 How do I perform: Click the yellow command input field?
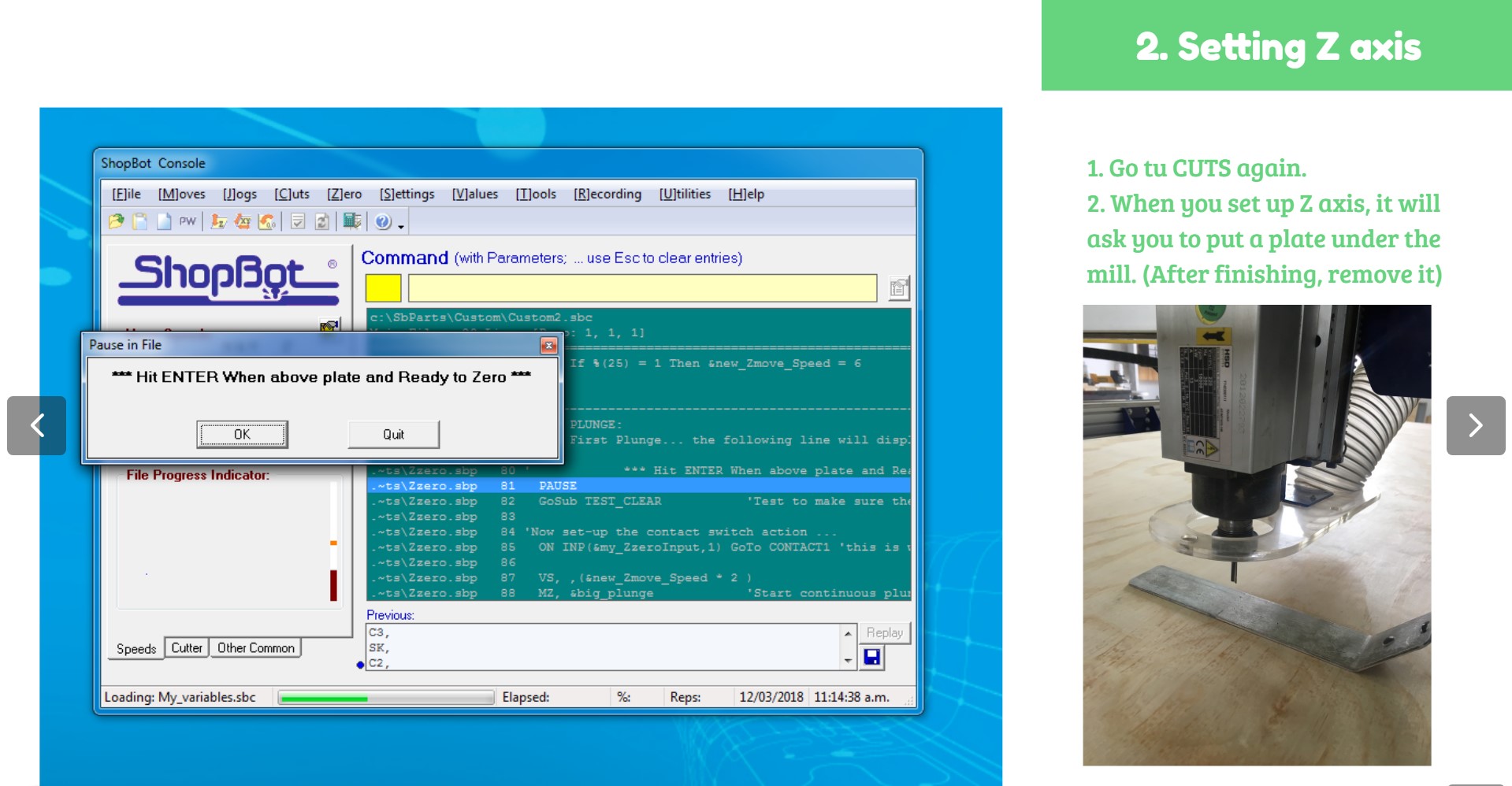click(642, 288)
